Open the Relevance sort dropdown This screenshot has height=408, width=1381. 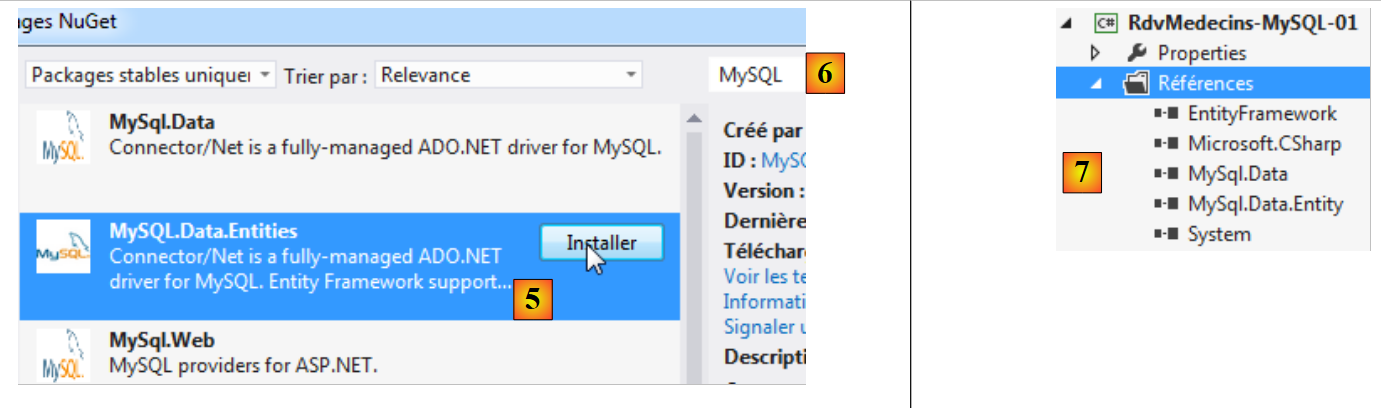tap(508, 75)
